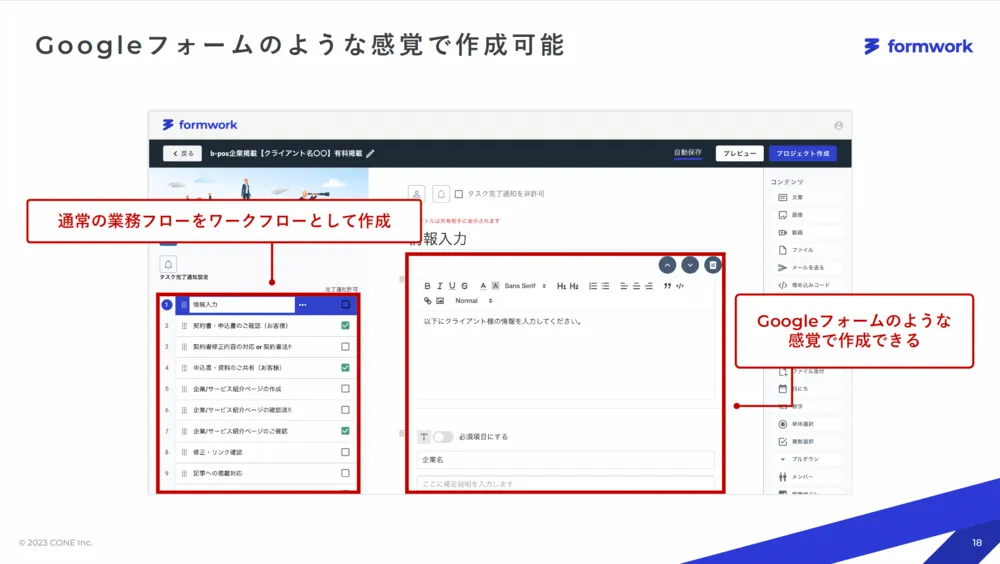Check the タスク完了通知を非許可 checkbox

[x=459, y=194]
